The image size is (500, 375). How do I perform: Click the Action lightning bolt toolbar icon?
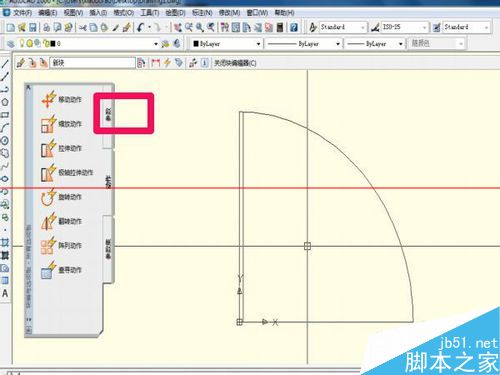click(x=167, y=63)
